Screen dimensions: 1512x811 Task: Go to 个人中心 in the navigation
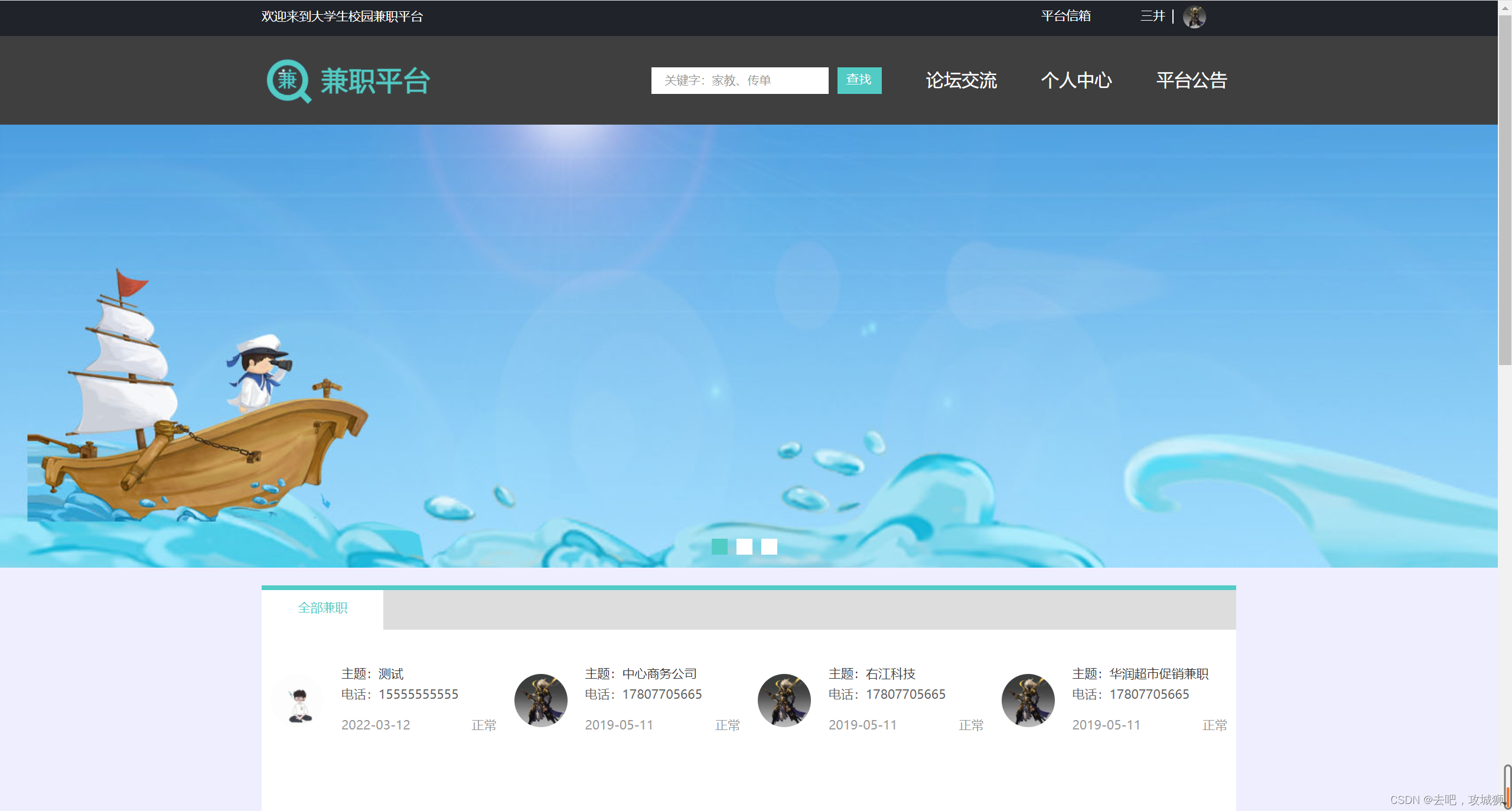1076,80
